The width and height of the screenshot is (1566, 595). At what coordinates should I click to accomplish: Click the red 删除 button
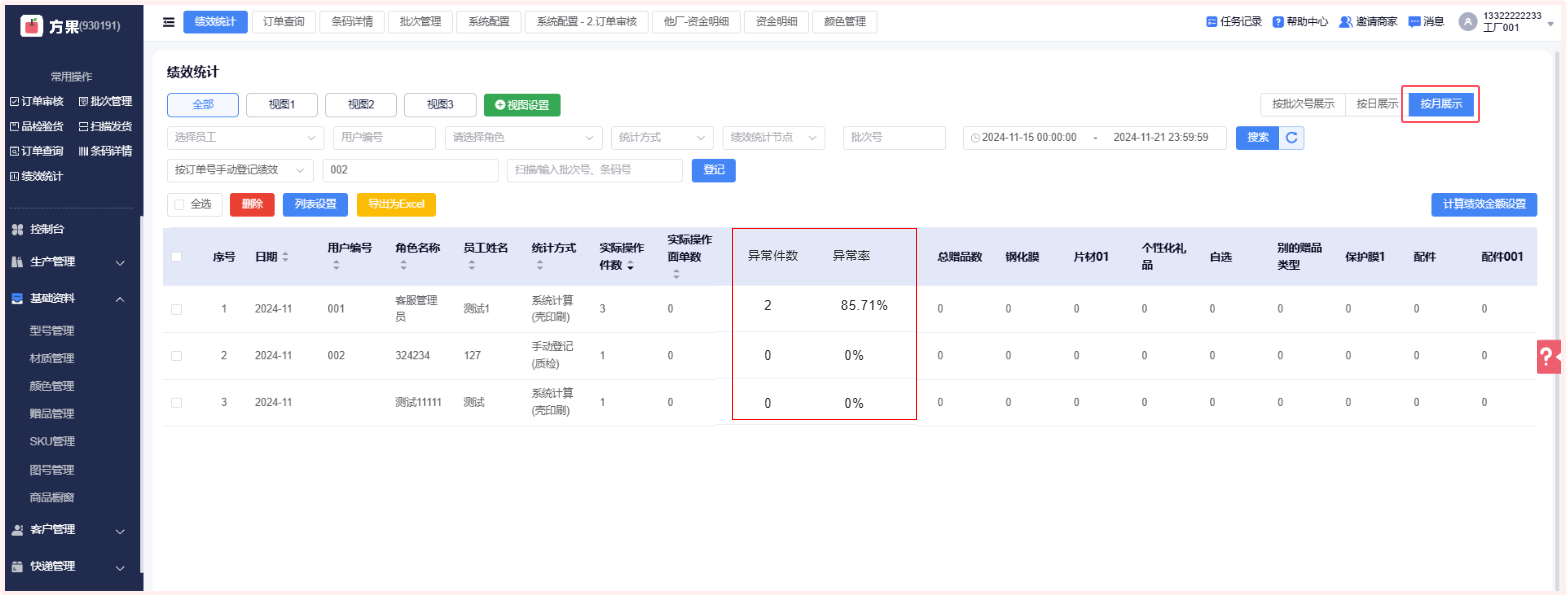point(252,205)
